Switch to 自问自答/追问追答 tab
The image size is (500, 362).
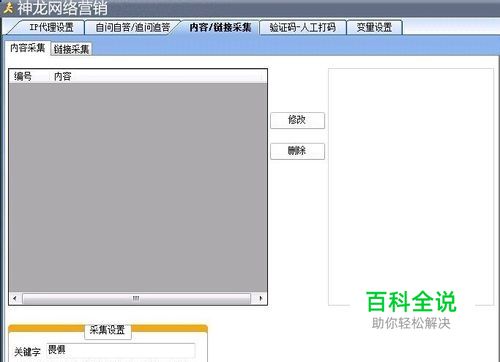pos(132,27)
